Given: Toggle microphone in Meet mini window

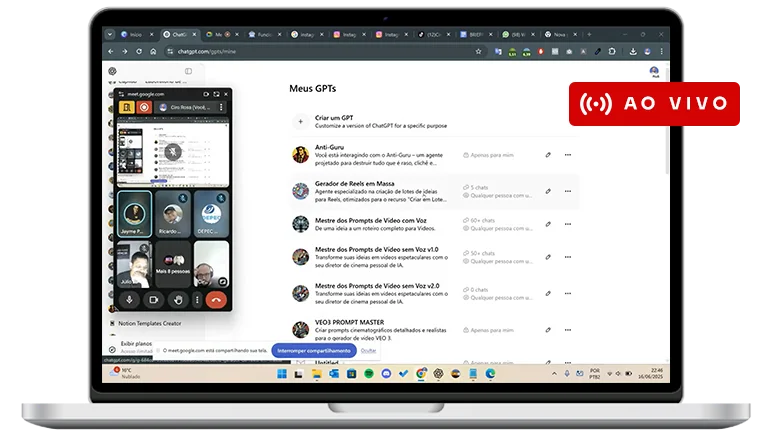Looking at the screenshot, I should tap(129, 300).
